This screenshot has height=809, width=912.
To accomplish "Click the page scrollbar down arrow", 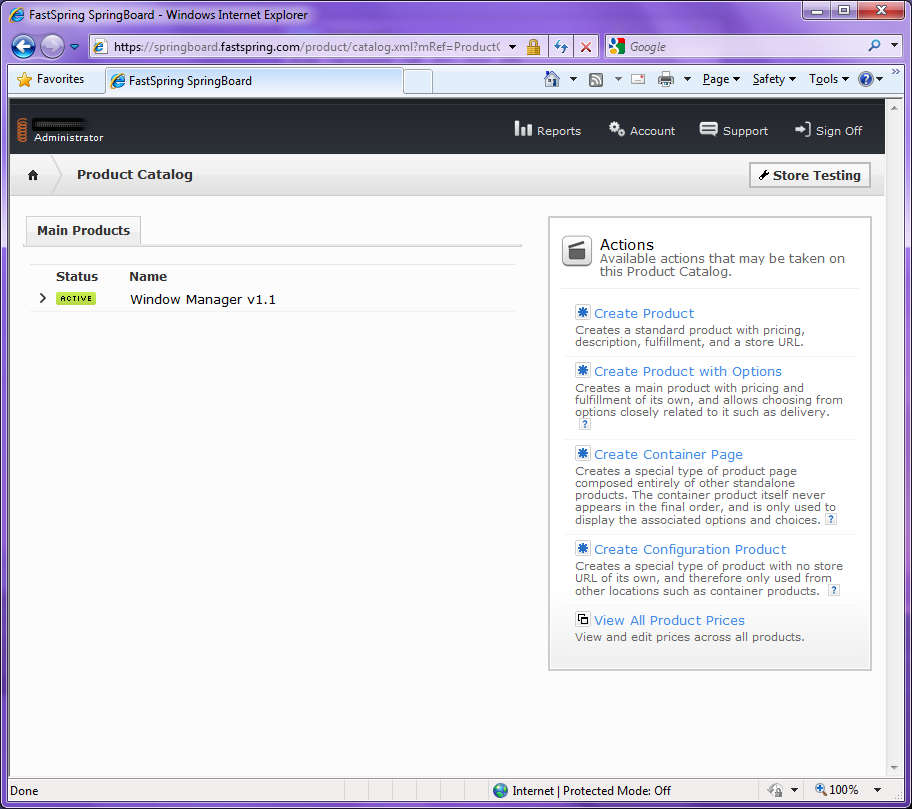I will 894,768.
